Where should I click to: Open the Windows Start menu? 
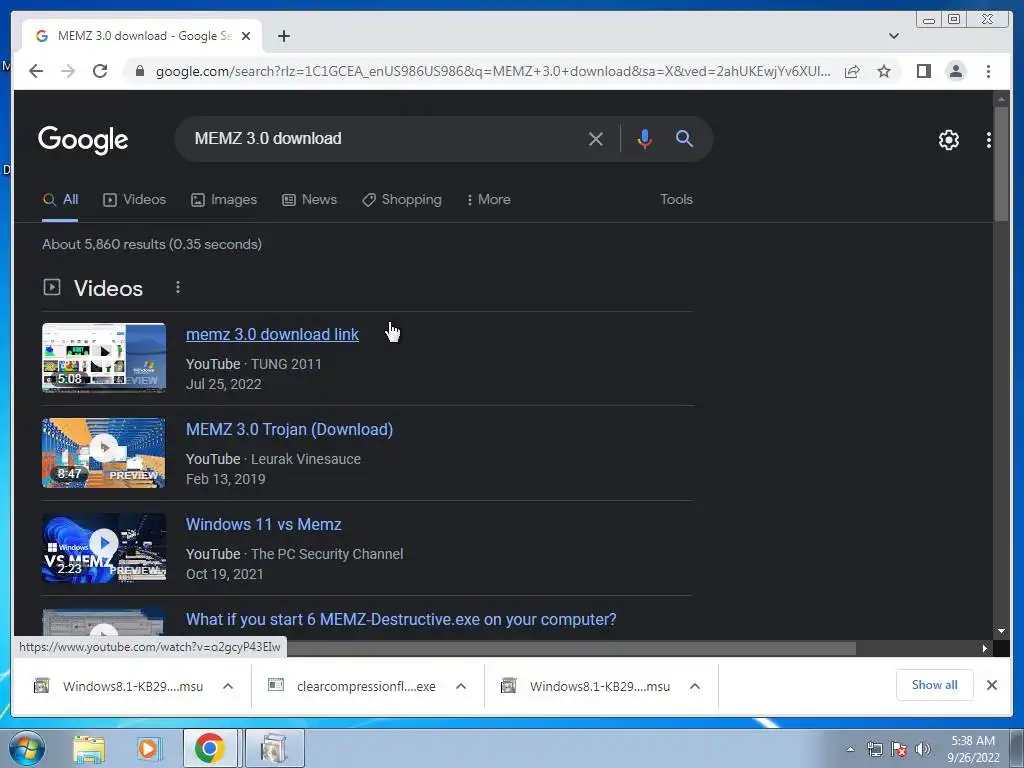[x=27, y=748]
